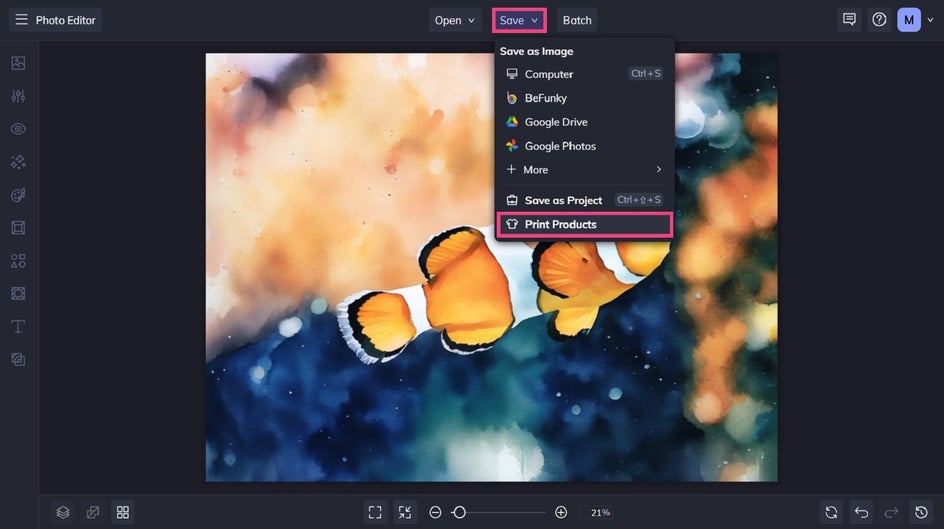
Task: Click the reset/refresh icon at bottom right
Action: point(831,512)
